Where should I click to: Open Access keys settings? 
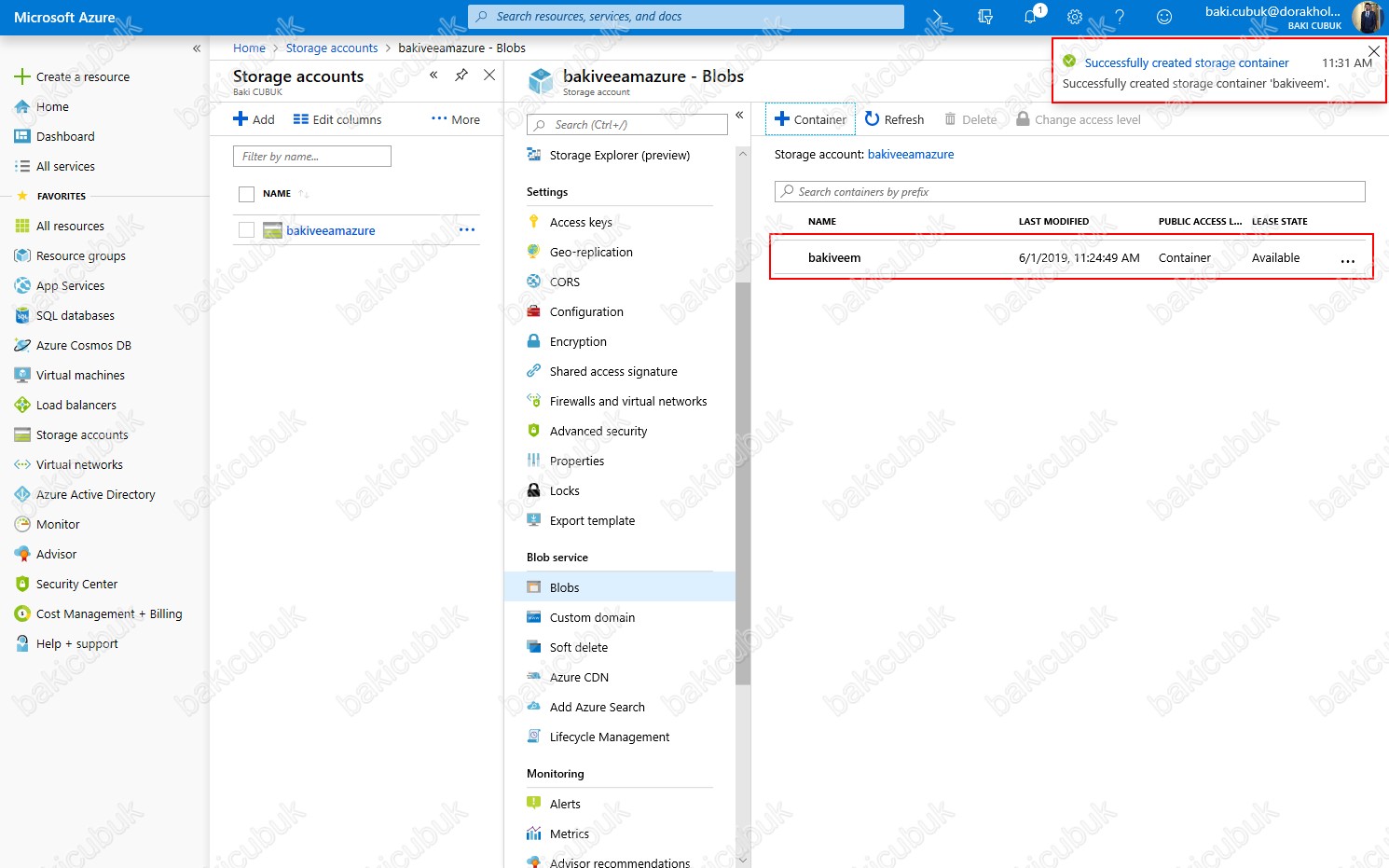pos(581,223)
